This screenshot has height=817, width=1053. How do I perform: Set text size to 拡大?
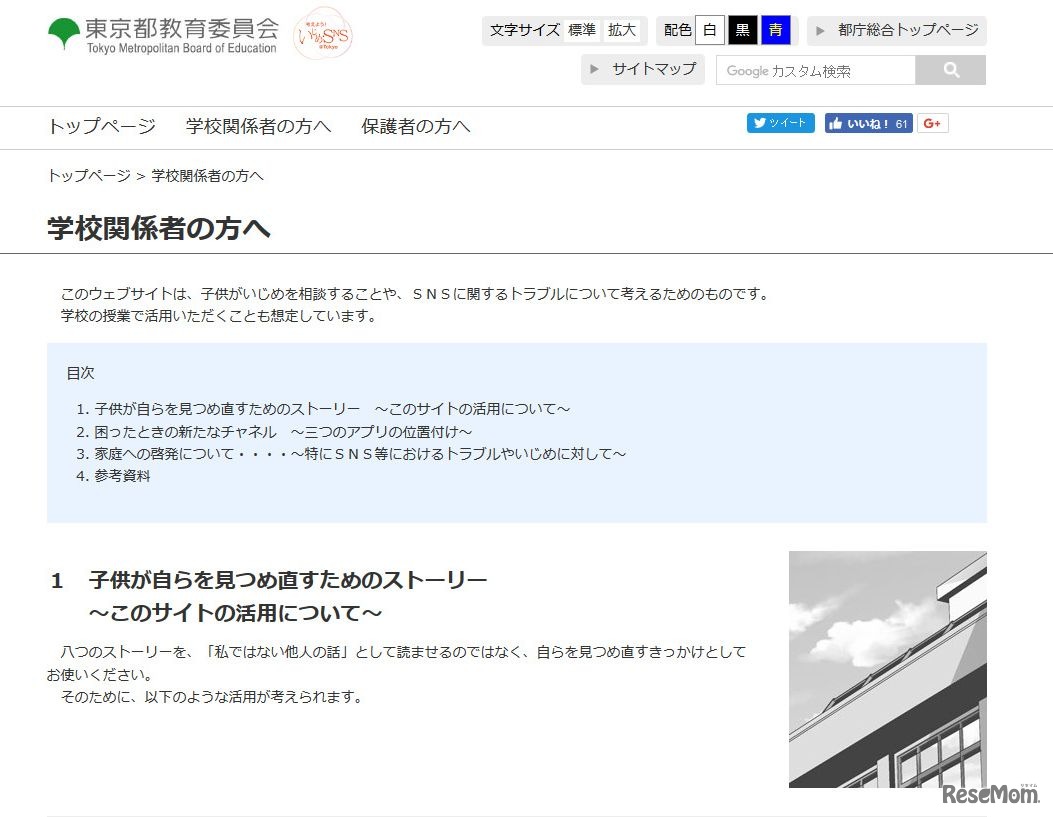[621, 30]
